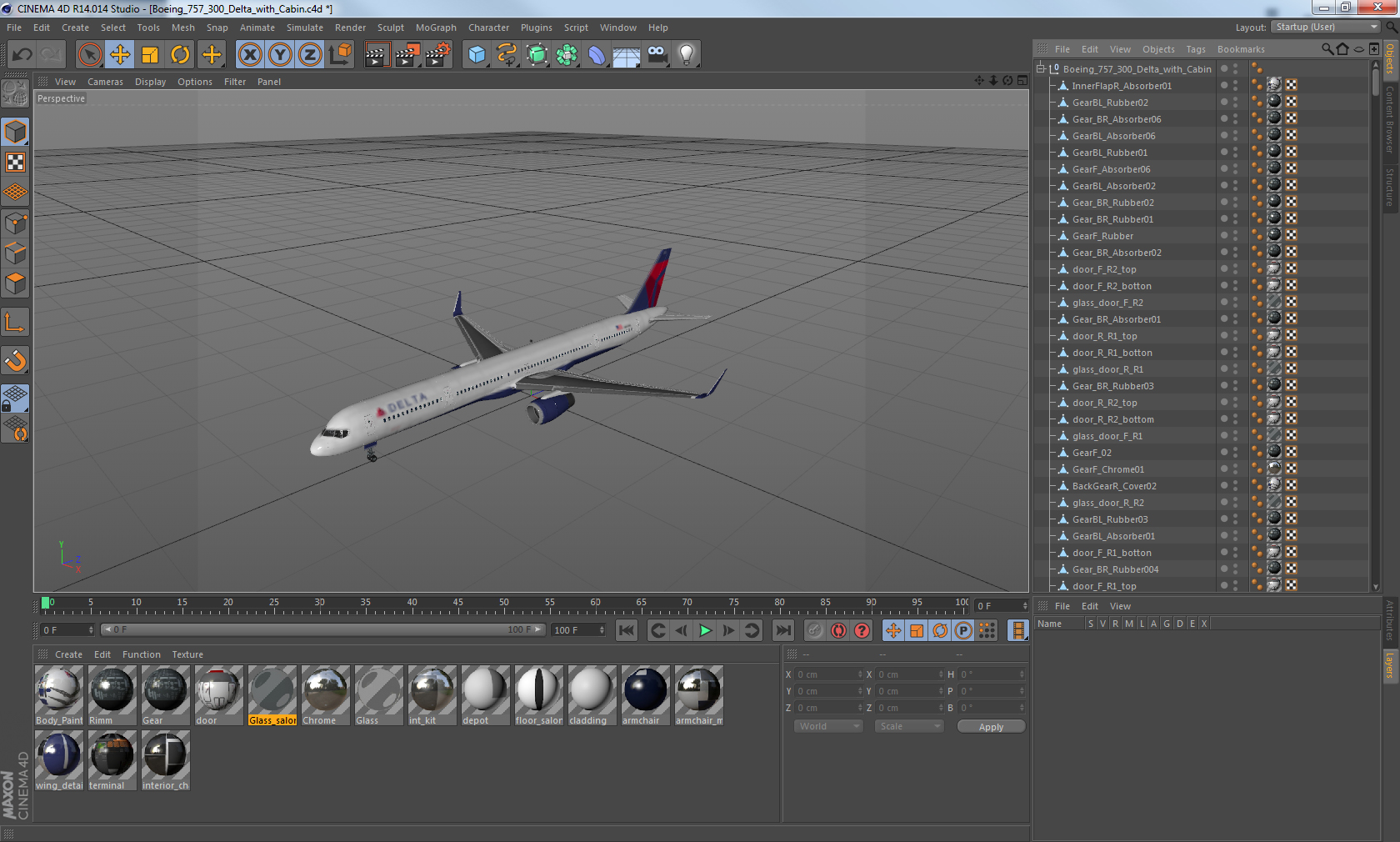Select door_R_R2_top object
1400x842 pixels.
tap(1105, 403)
